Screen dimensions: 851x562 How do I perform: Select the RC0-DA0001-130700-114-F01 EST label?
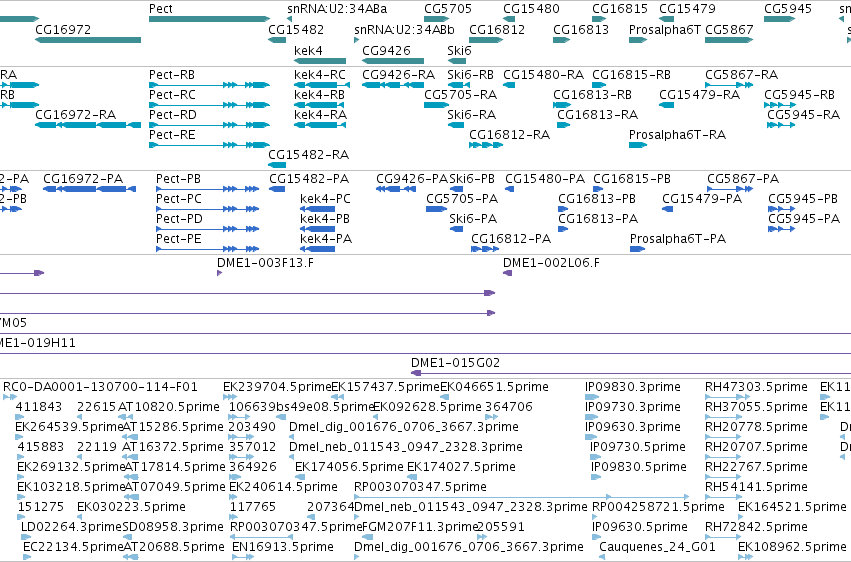[x=100, y=387]
